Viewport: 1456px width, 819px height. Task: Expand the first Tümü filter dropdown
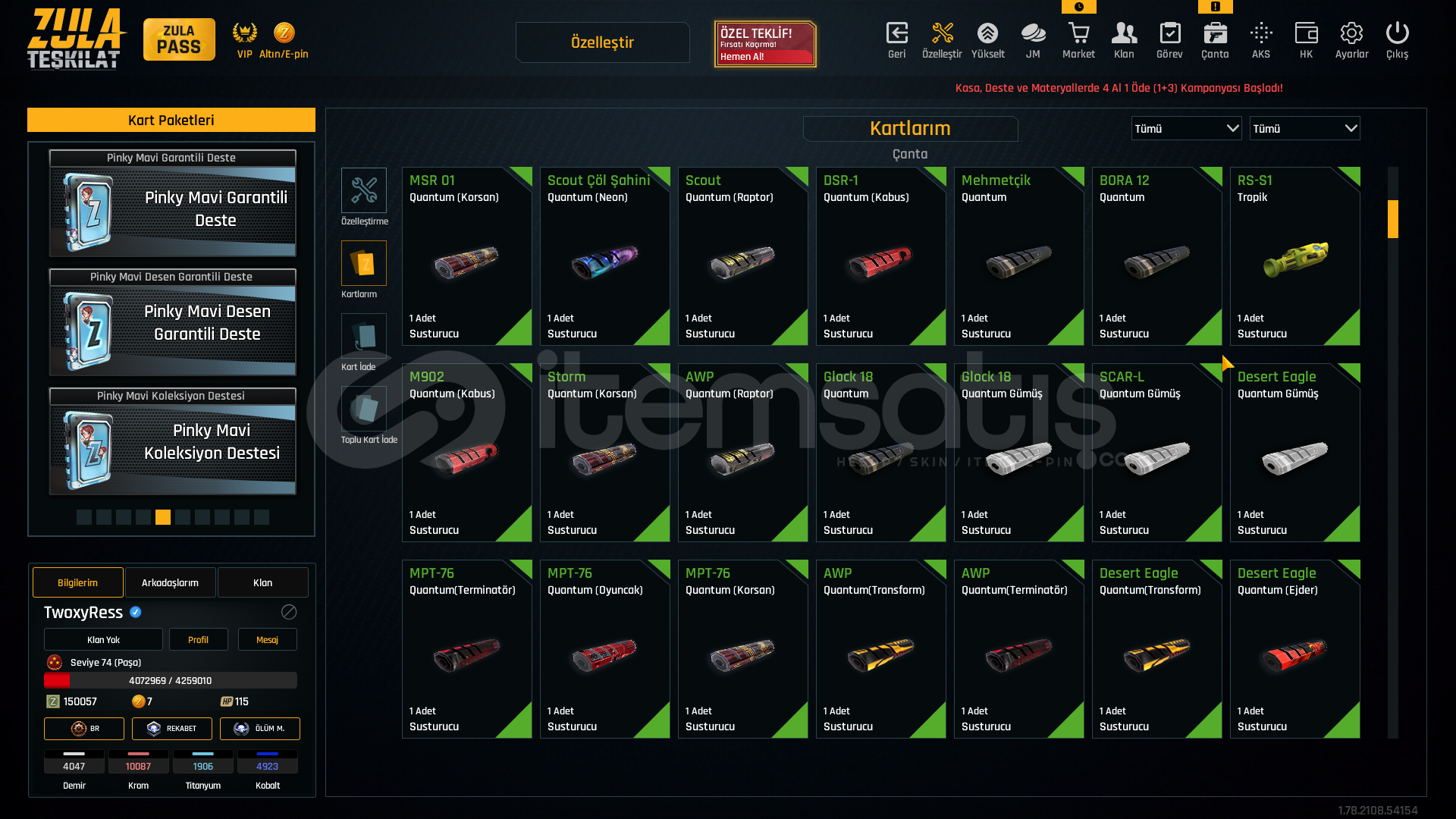point(1186,128)
